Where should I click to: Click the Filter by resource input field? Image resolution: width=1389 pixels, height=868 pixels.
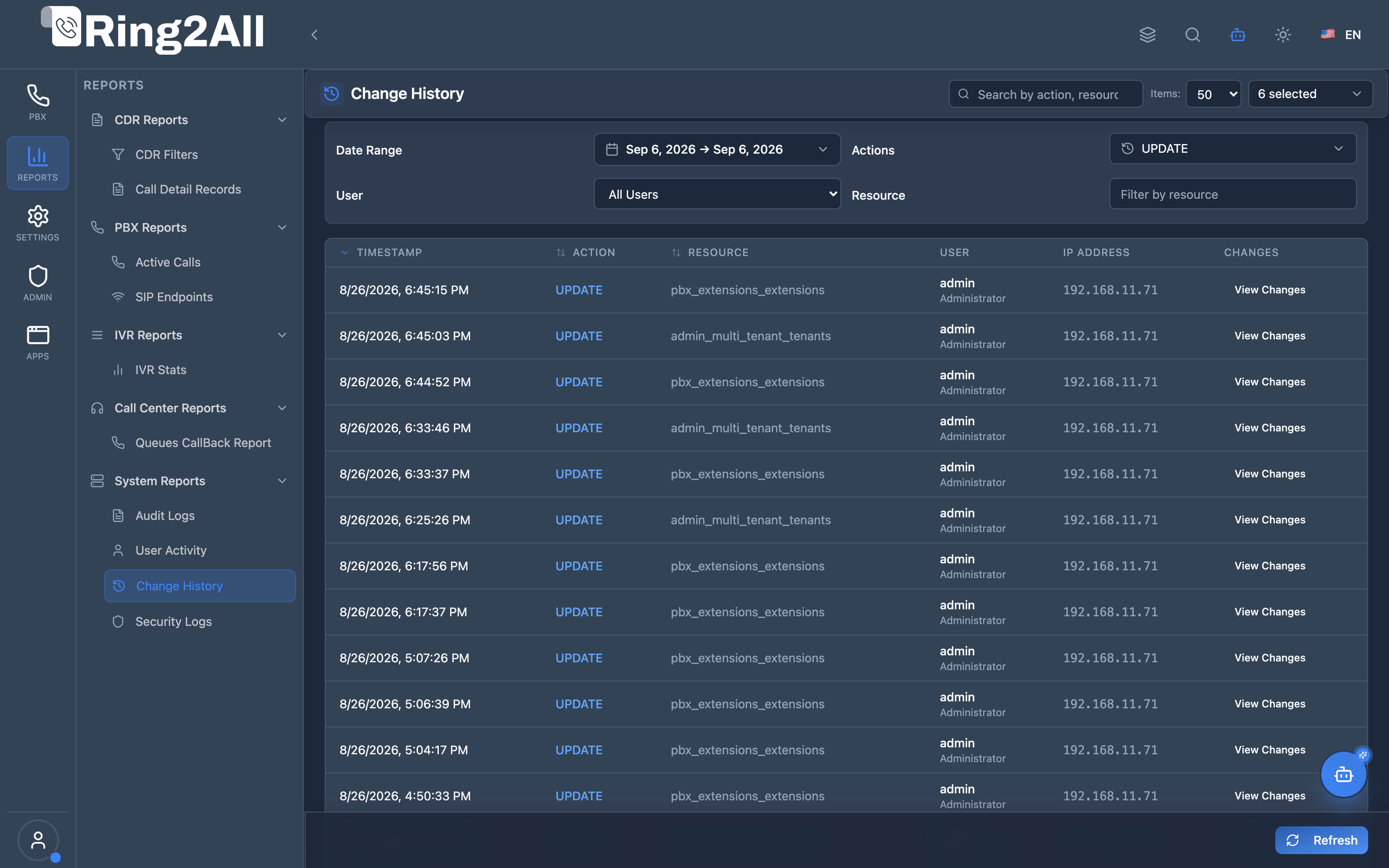tap(1232, 194)
